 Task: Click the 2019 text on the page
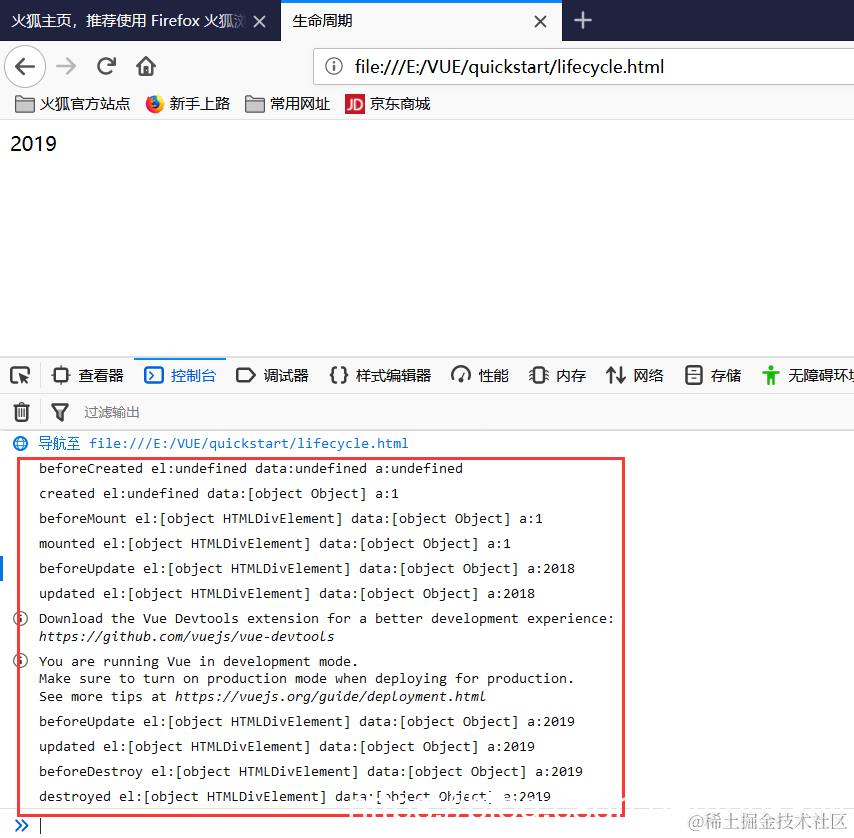coord(33,144)
